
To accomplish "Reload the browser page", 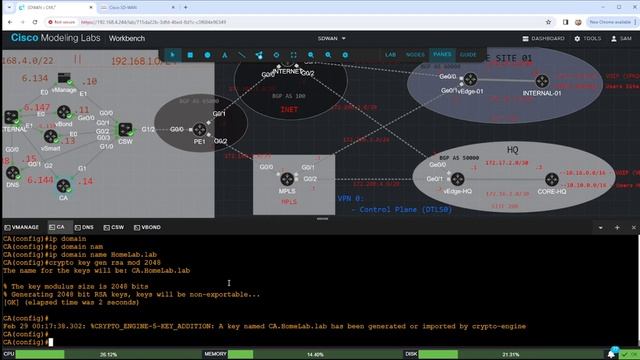I will pyautogui.click(x=35, y=22).
